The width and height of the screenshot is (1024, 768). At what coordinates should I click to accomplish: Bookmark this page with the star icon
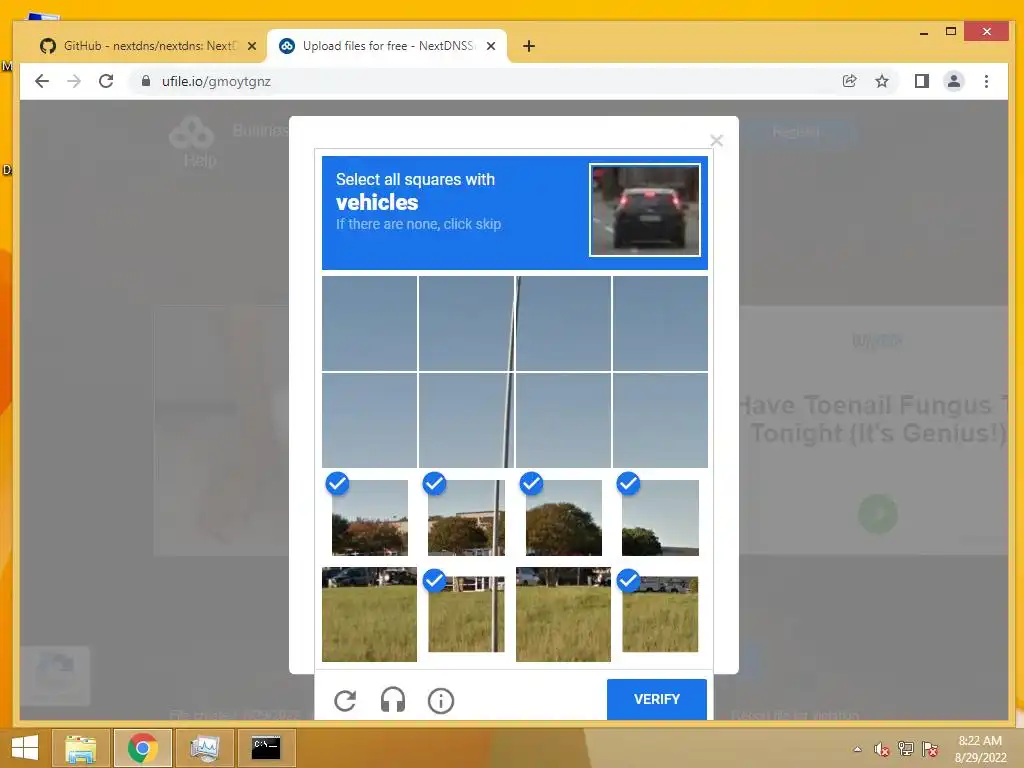882,81
